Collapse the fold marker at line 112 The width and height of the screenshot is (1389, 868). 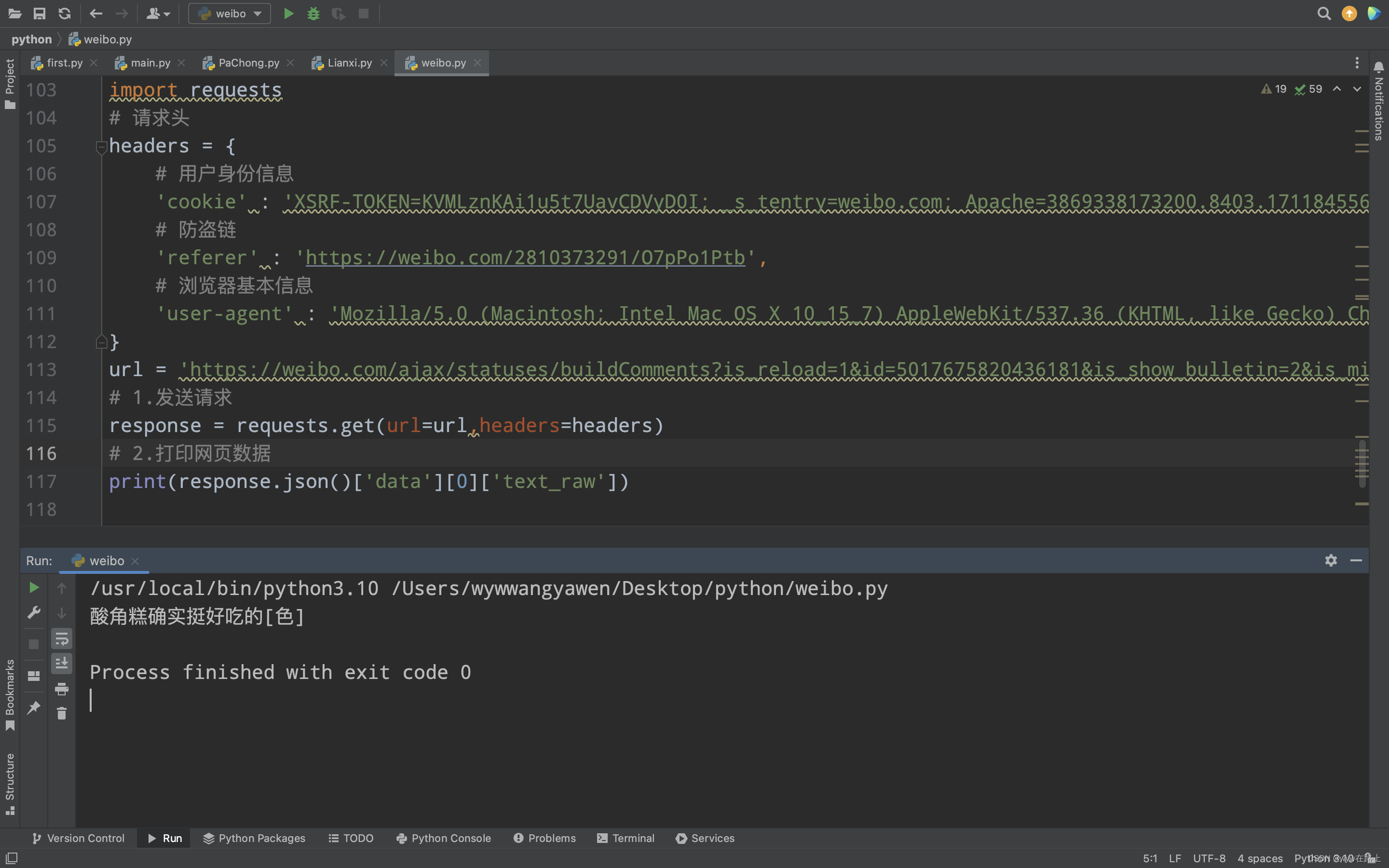tap(101, 342)
